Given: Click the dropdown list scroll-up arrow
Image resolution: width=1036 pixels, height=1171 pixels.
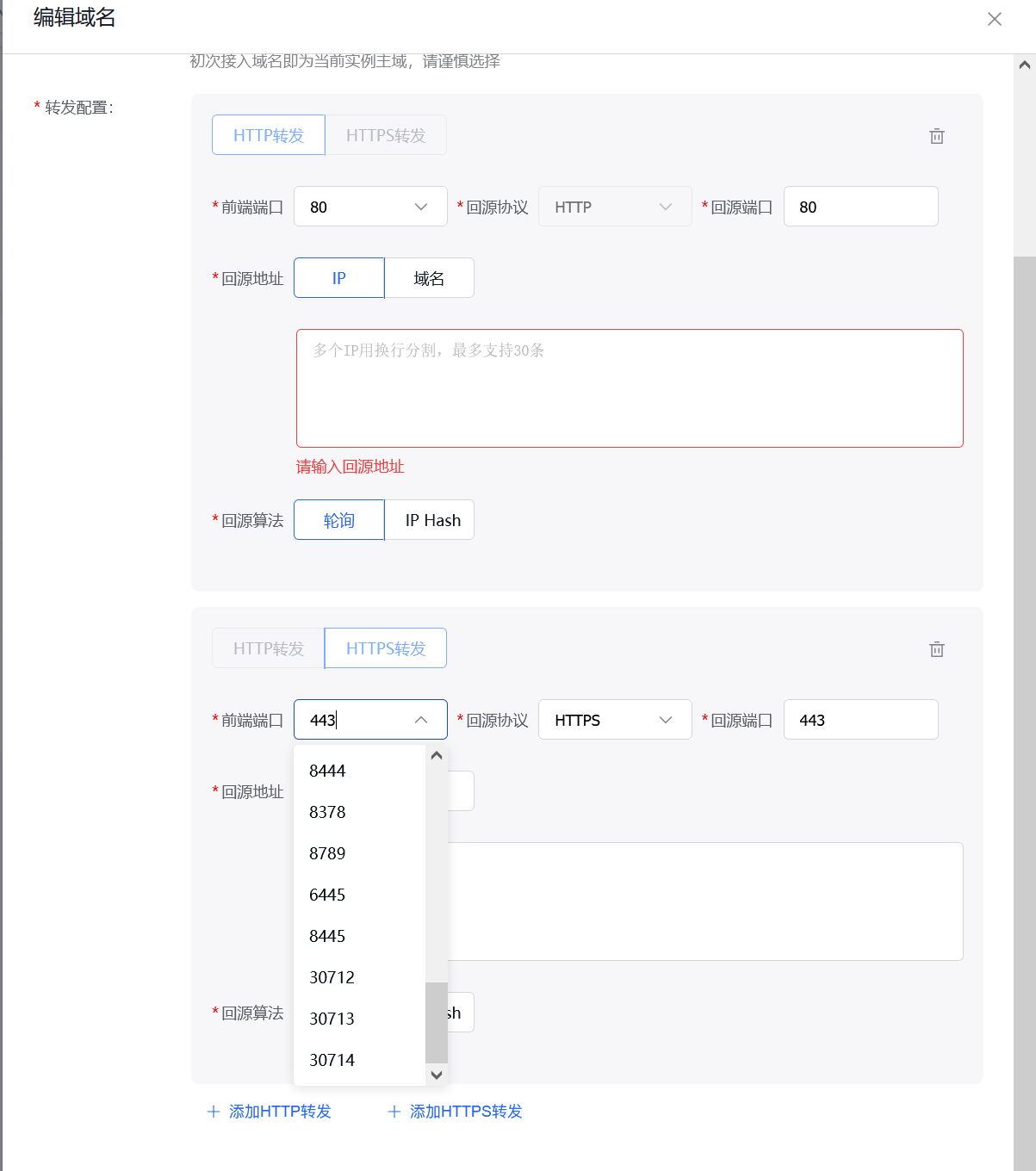Looking at the screenshot, I should coord(437,756).
